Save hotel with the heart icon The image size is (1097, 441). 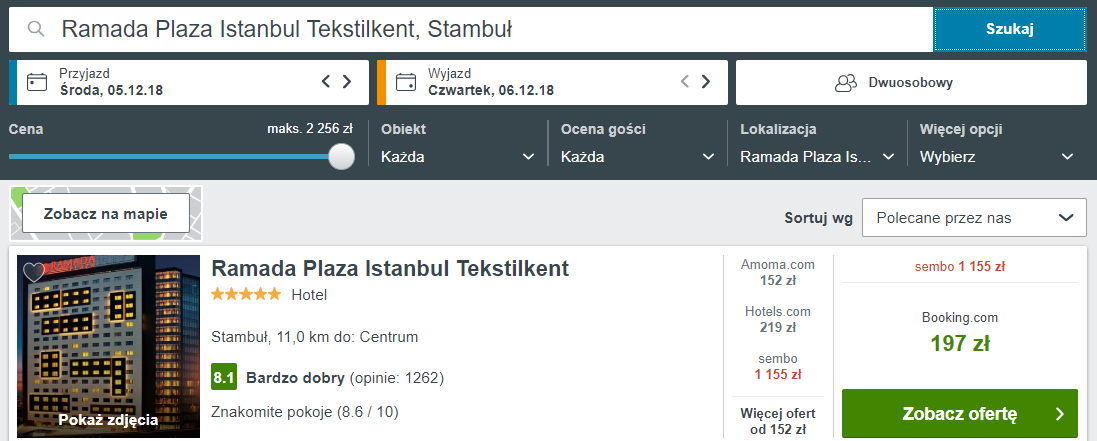pyautogui.click(x=33, y=272)
